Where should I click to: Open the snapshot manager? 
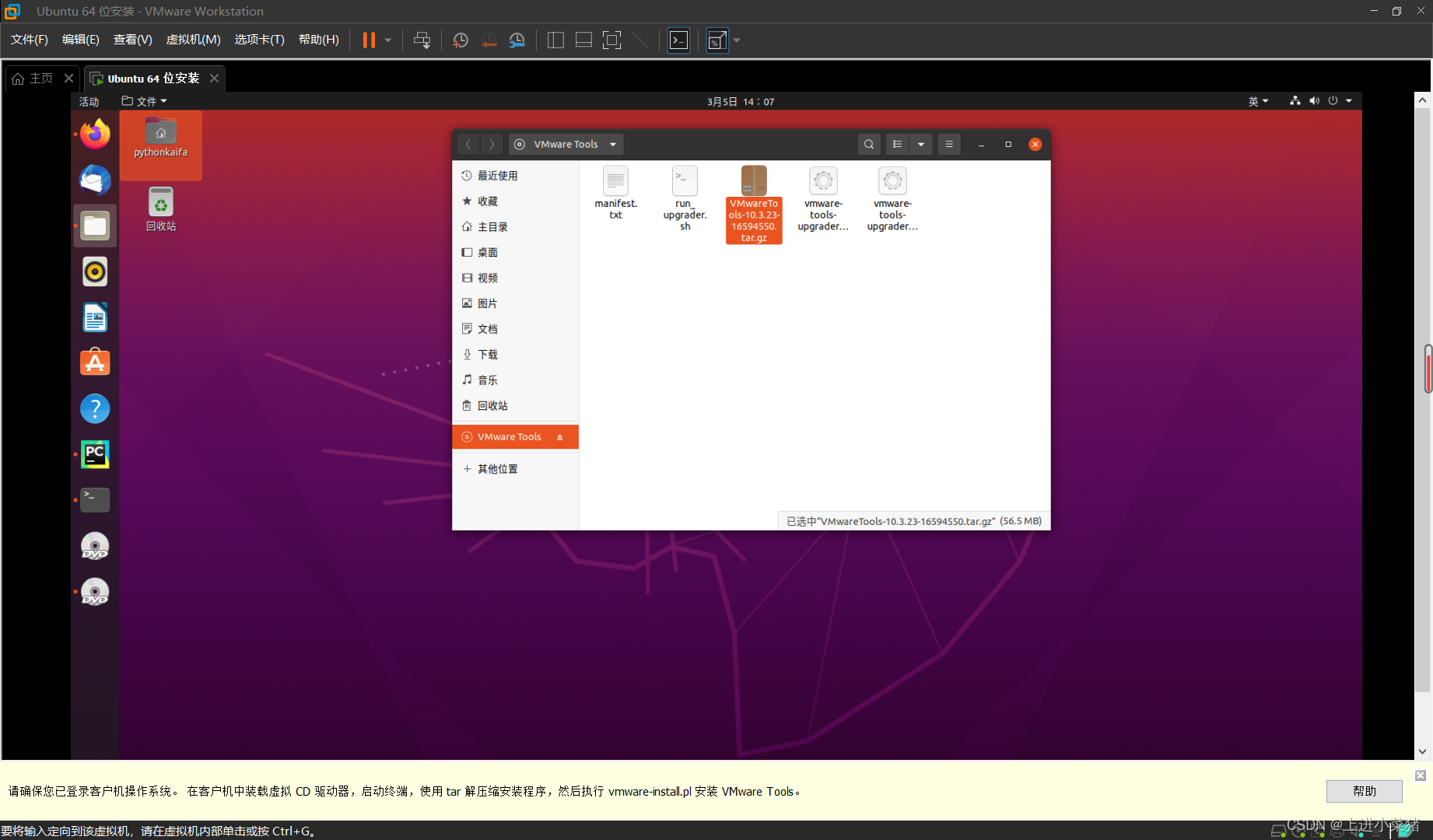click(517, 40)
